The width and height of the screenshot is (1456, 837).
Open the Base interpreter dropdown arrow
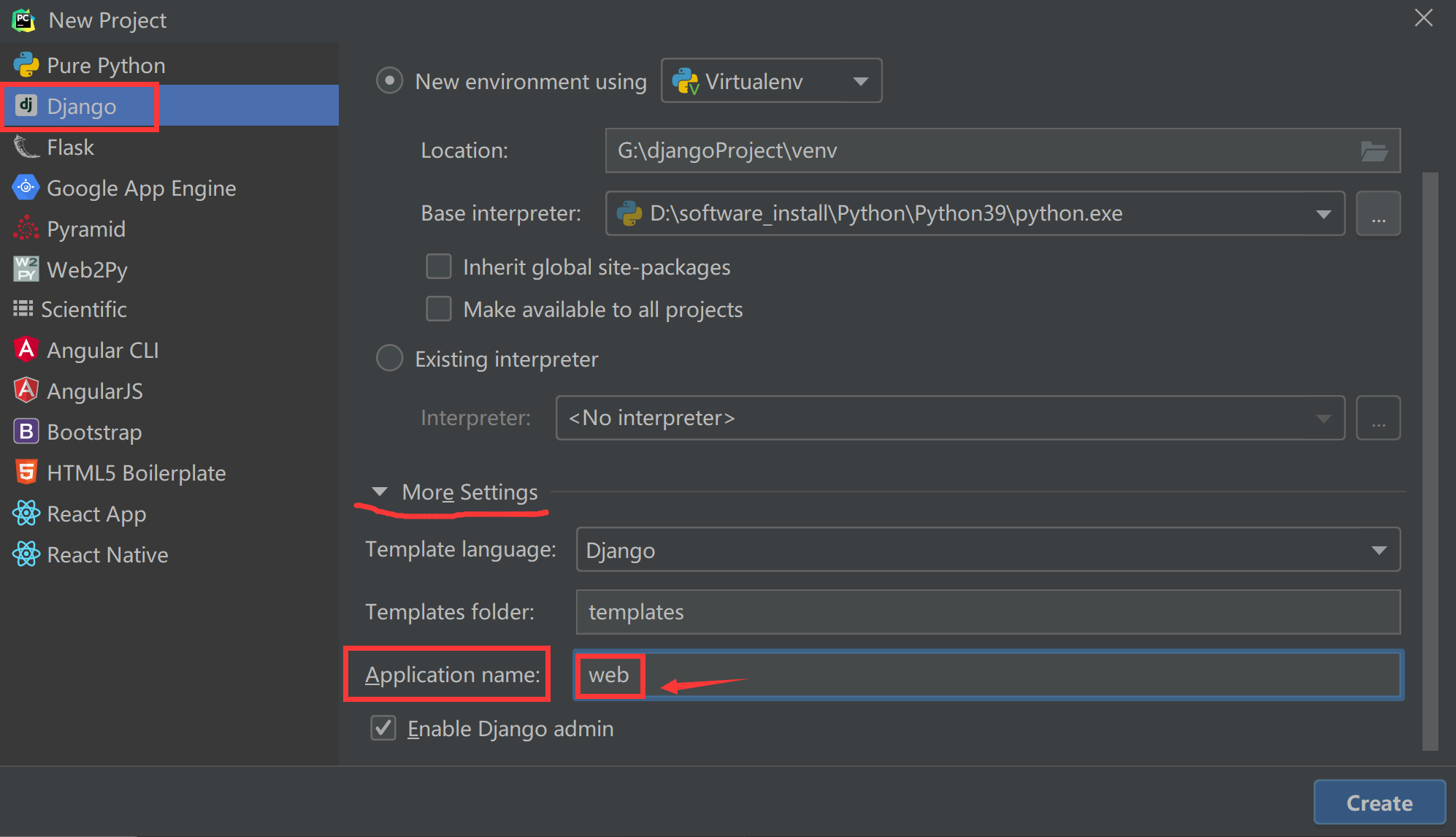pyautogui.click(x=1323, y=214)
